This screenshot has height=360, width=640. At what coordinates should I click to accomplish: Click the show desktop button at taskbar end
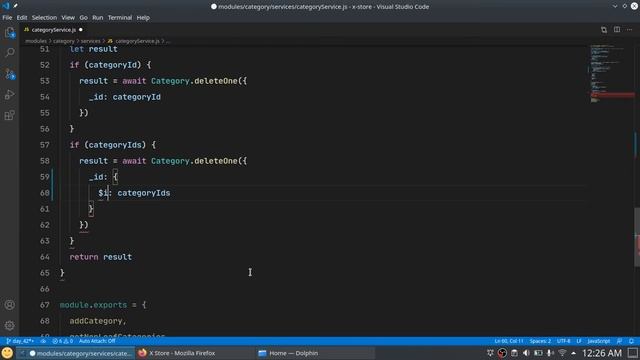(x=633, y=353)
